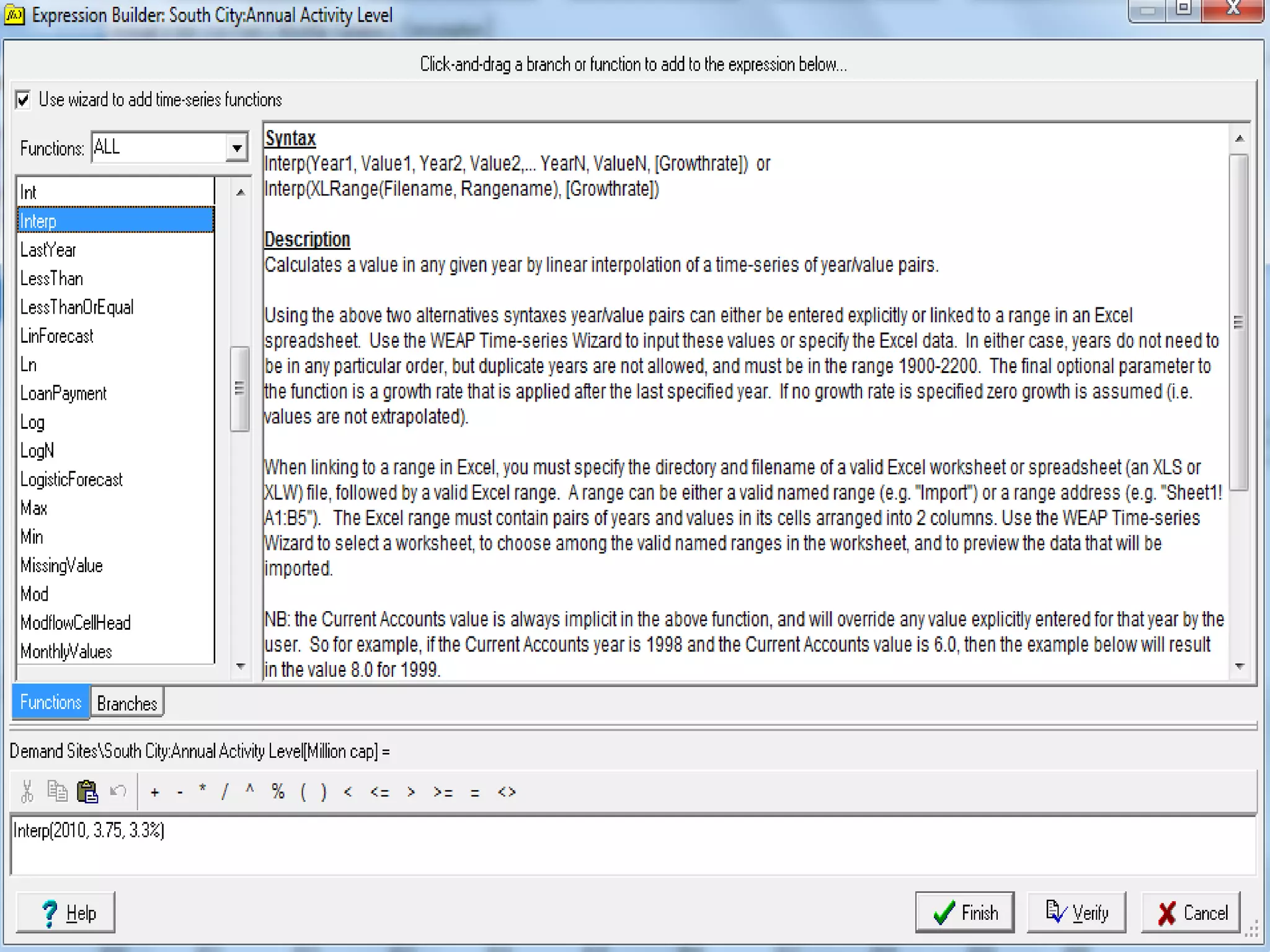1270x952 pixels.
Task: Insert the percent sign operator
Action: (278, 791)
